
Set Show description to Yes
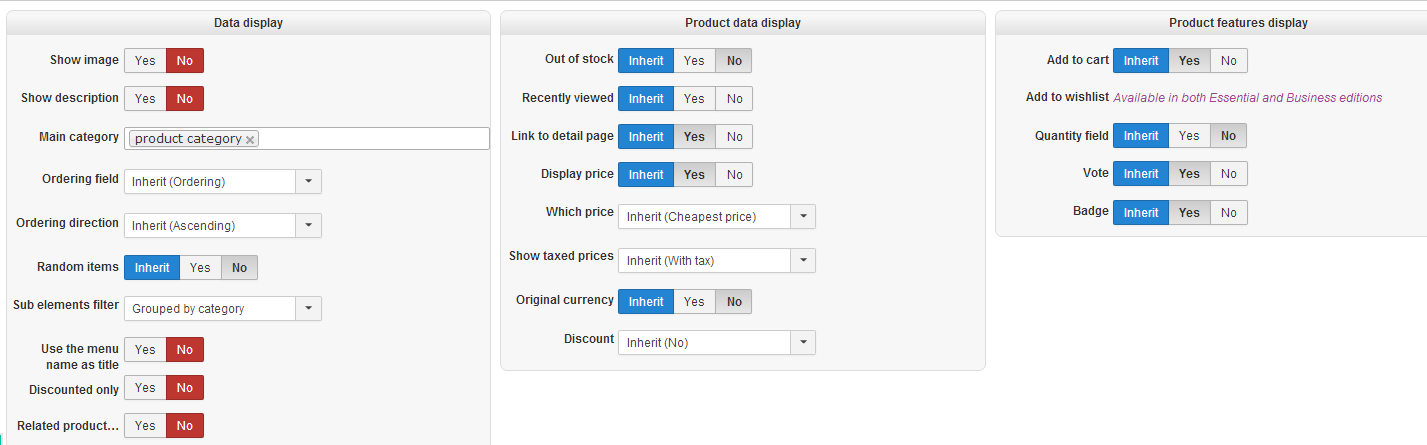click(x=145, y=98)
